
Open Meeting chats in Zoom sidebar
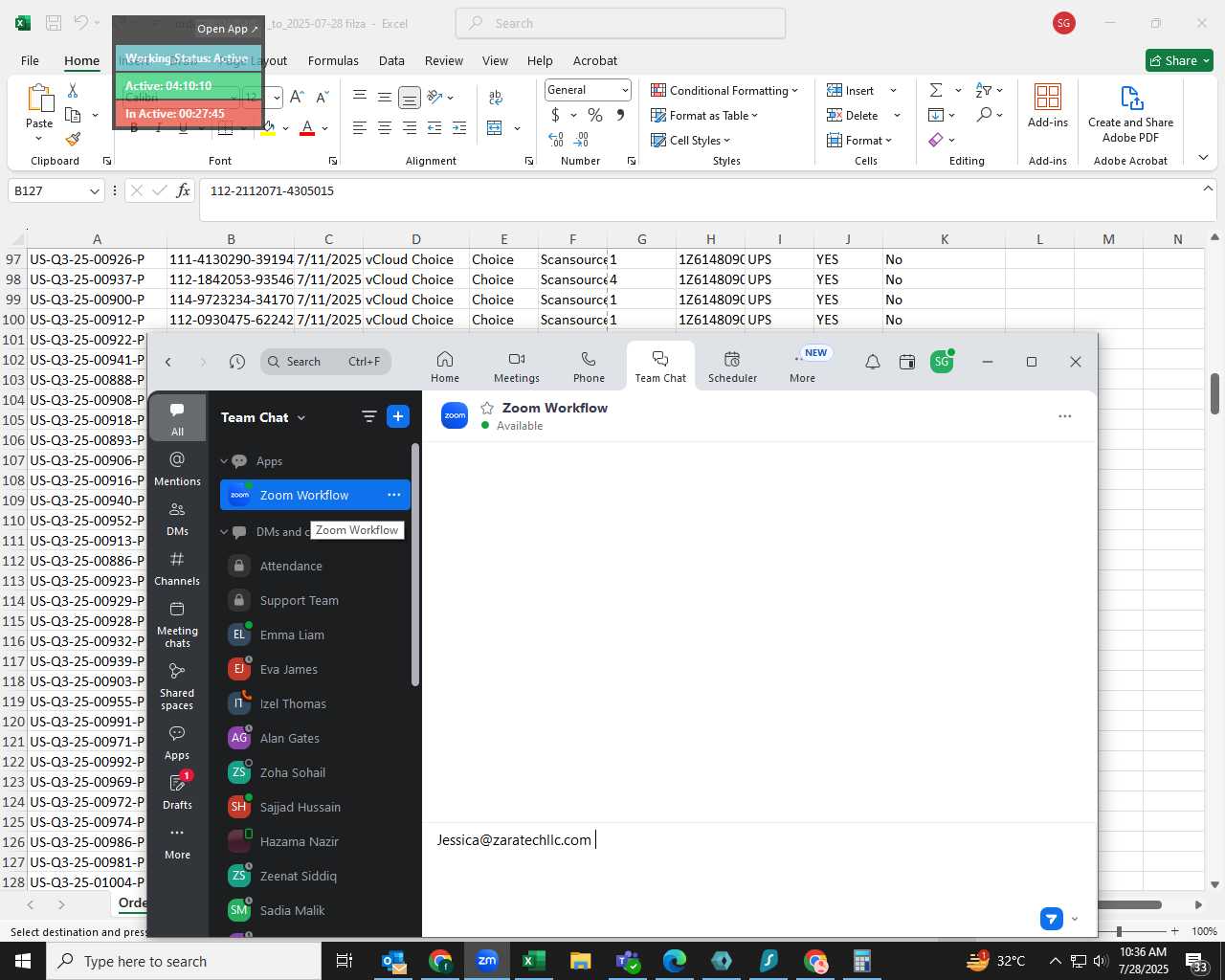click(177, 624)
